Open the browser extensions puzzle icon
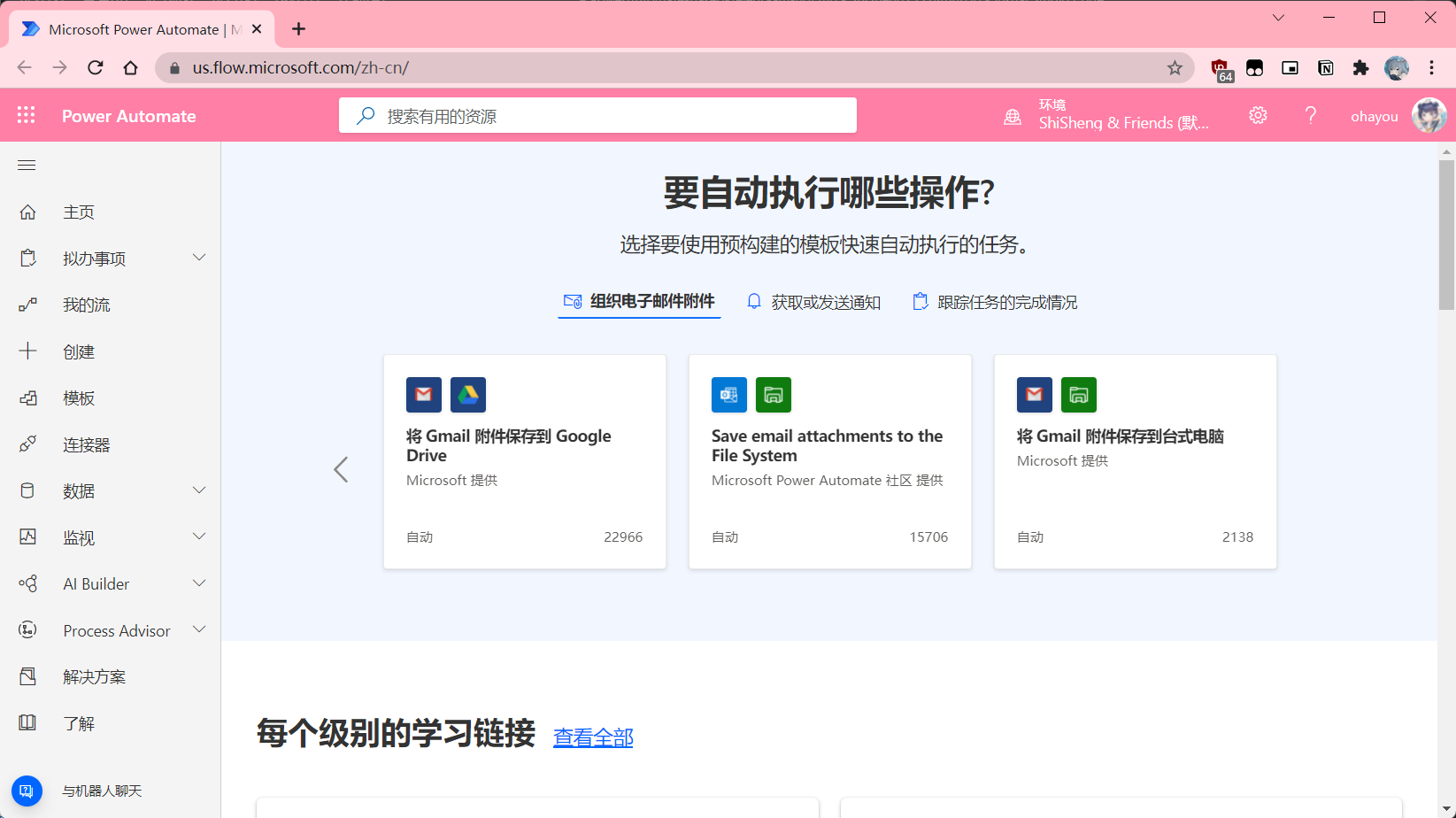The height and width of the screenshot is (818, 1456). pyautogui.click(x=1360, y=67)
